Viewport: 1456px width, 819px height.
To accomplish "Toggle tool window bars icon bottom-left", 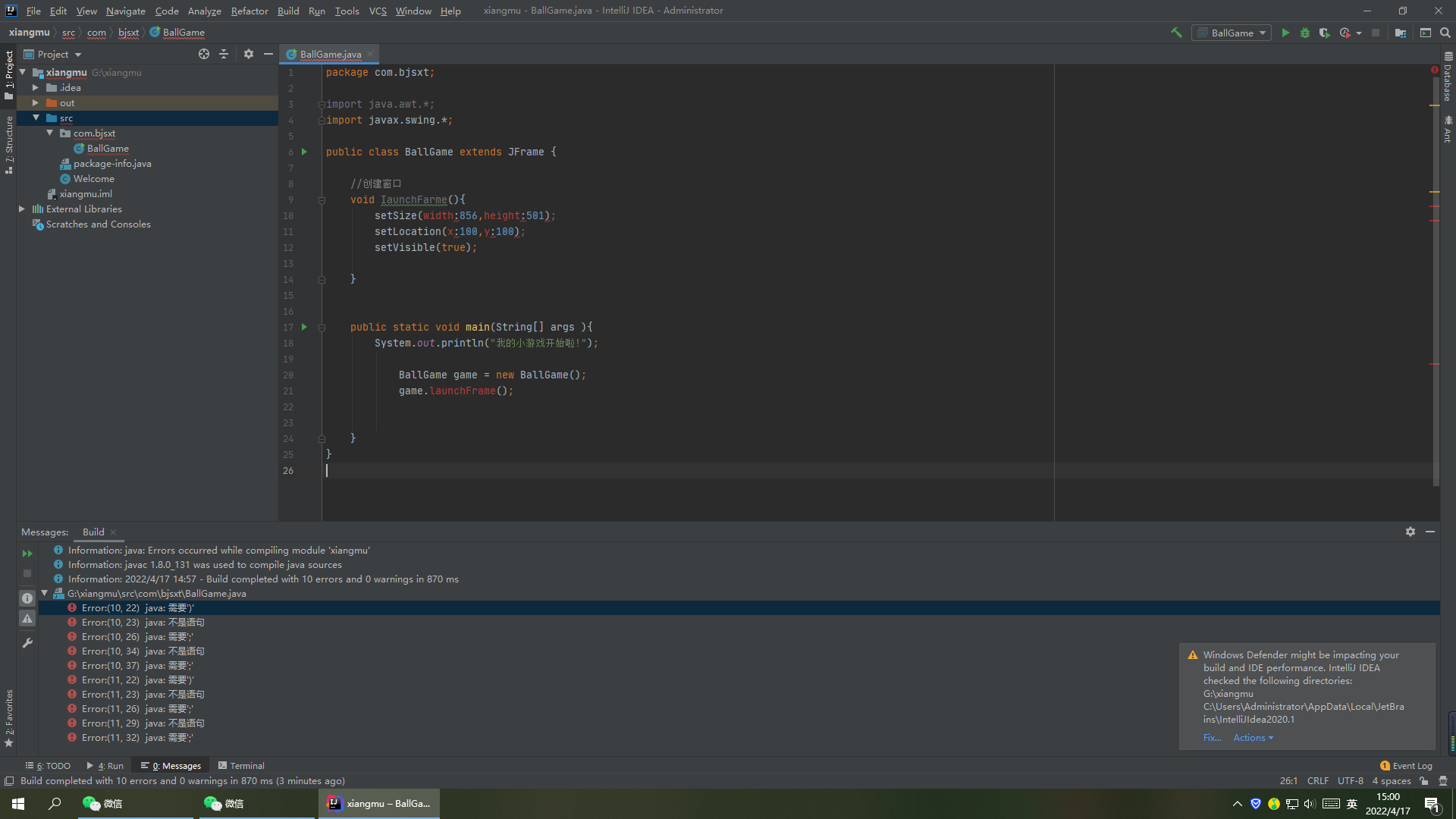I will [x=9, y=781].
